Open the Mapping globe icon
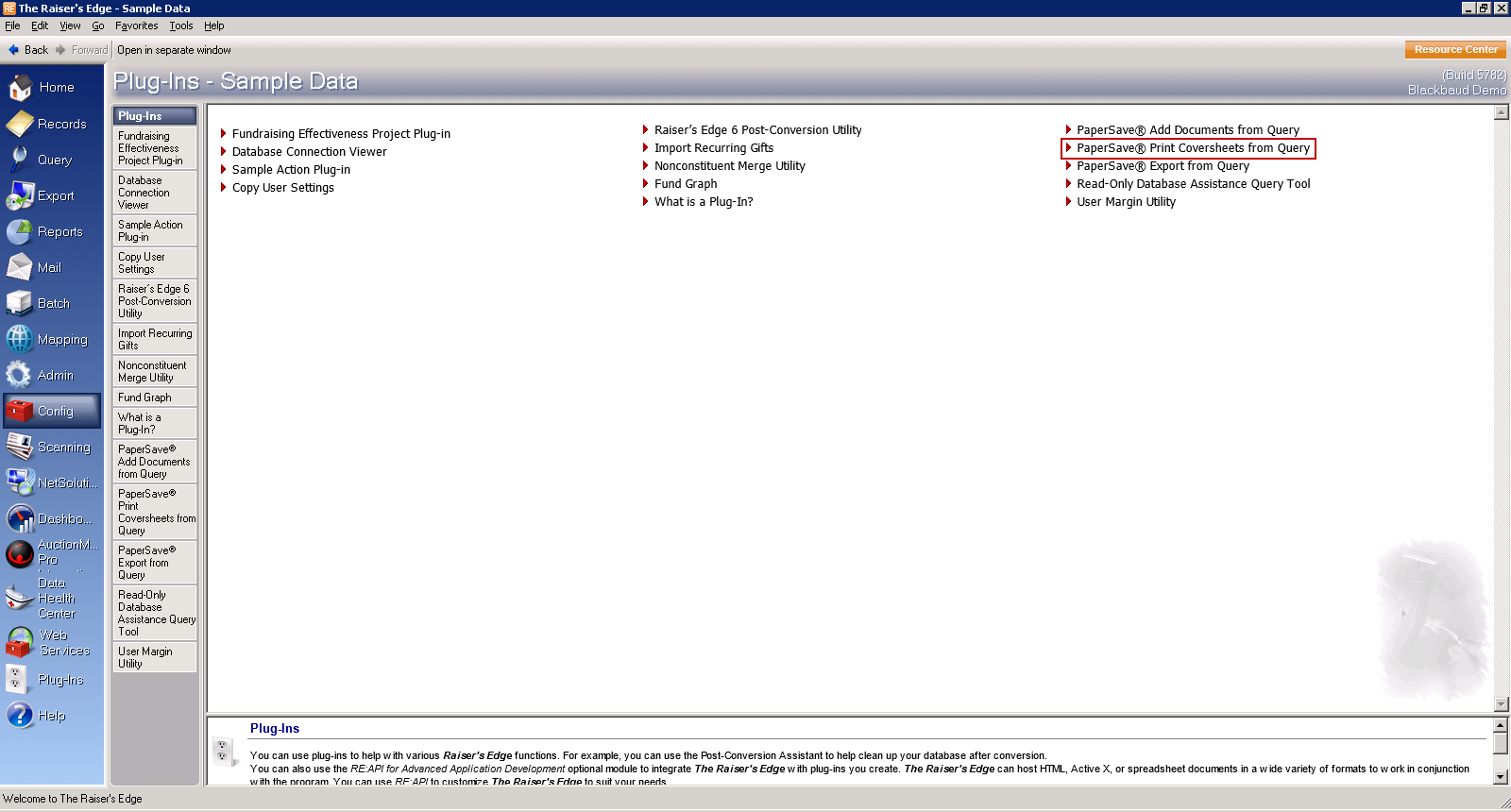Image resolution: width=1511 pixels, height=812 pixels. click(20, 339)
